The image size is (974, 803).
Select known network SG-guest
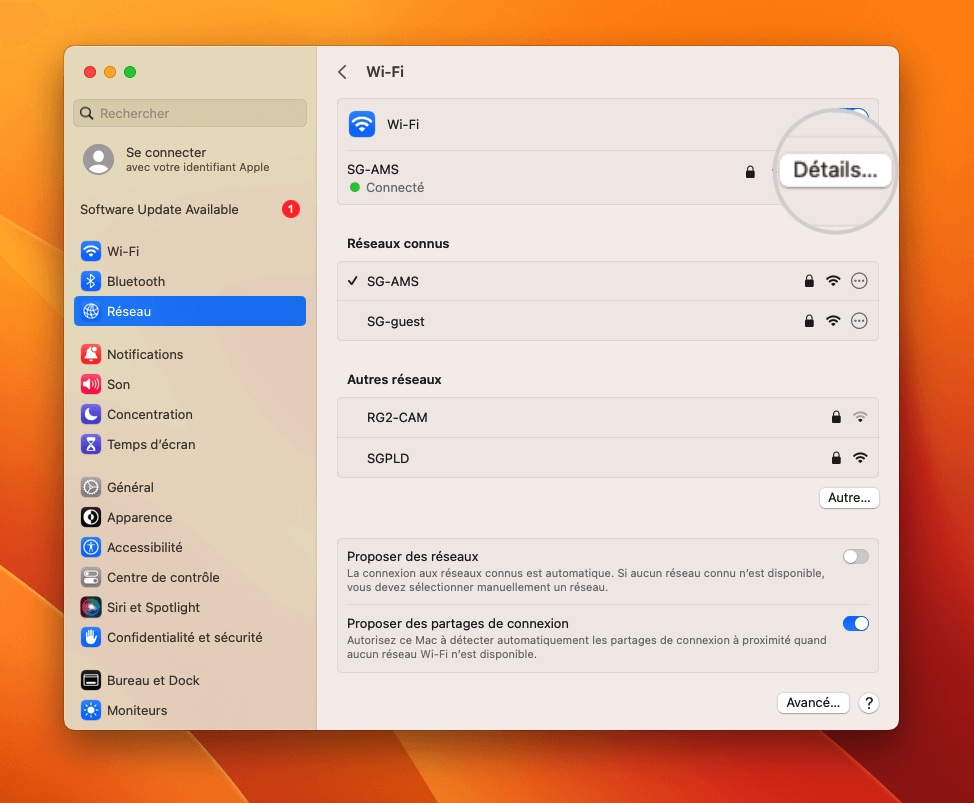(608, 321)
